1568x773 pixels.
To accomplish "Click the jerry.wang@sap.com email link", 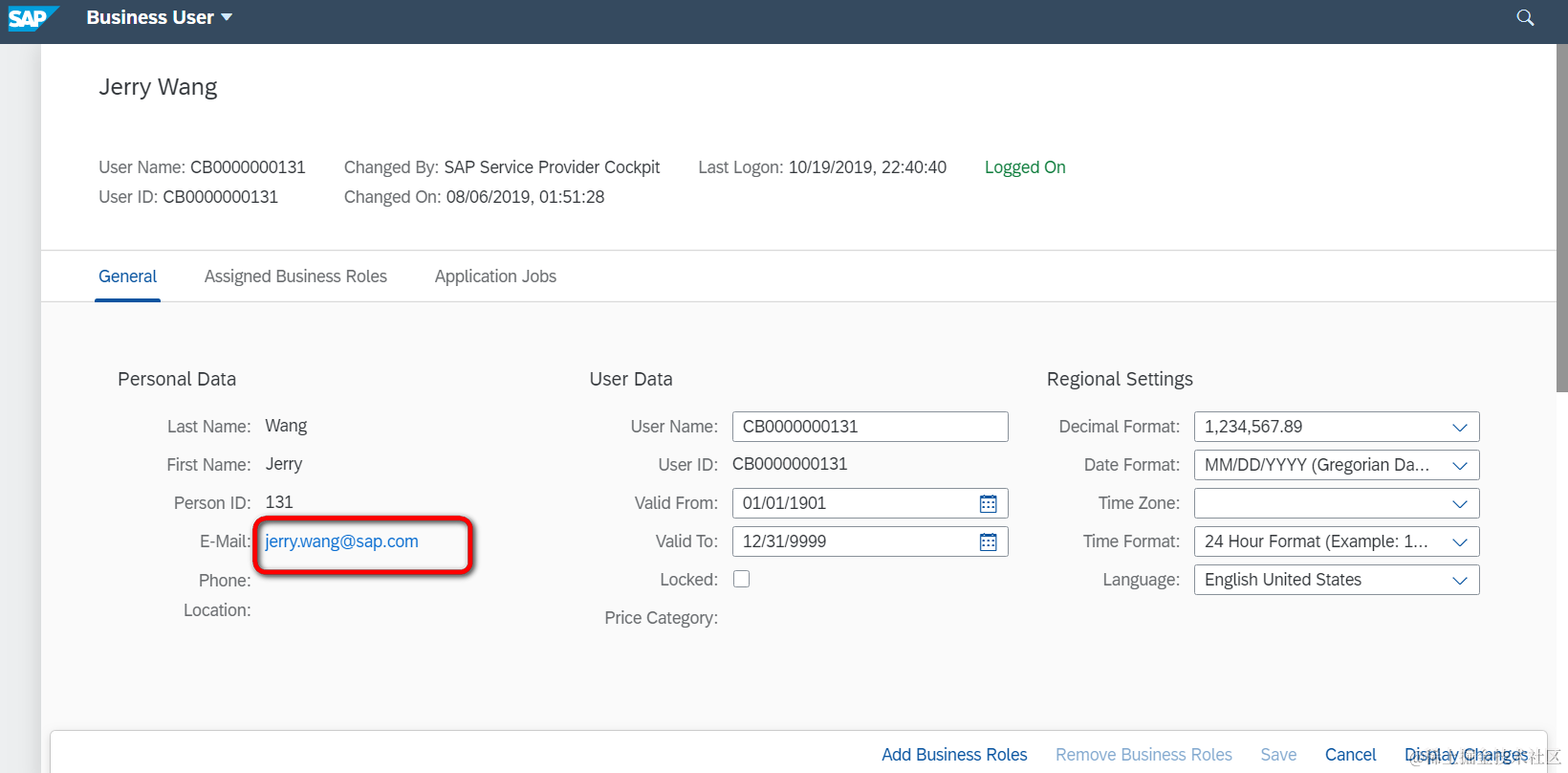I will [341, 541].
